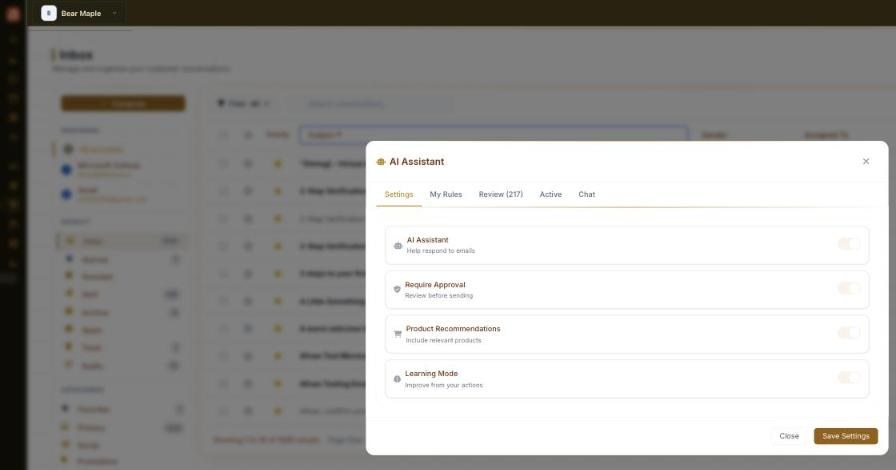The image size is (896, 470).
Task: Switch to the Settings tab
Action: coord(399,194)
